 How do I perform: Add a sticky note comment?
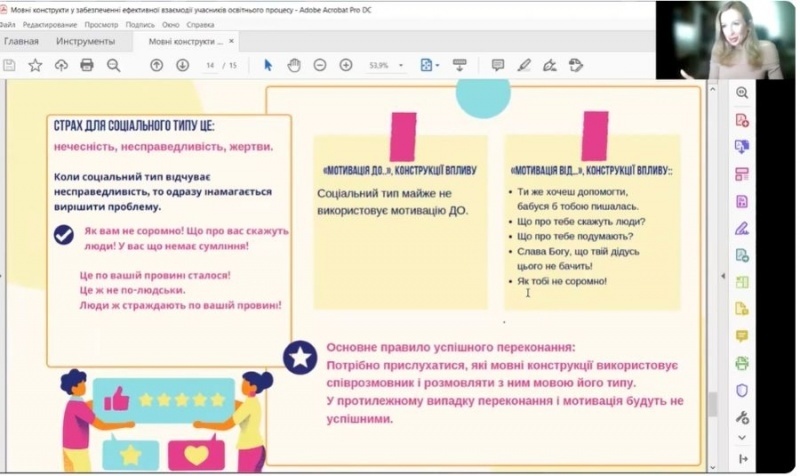coord(498,65)
